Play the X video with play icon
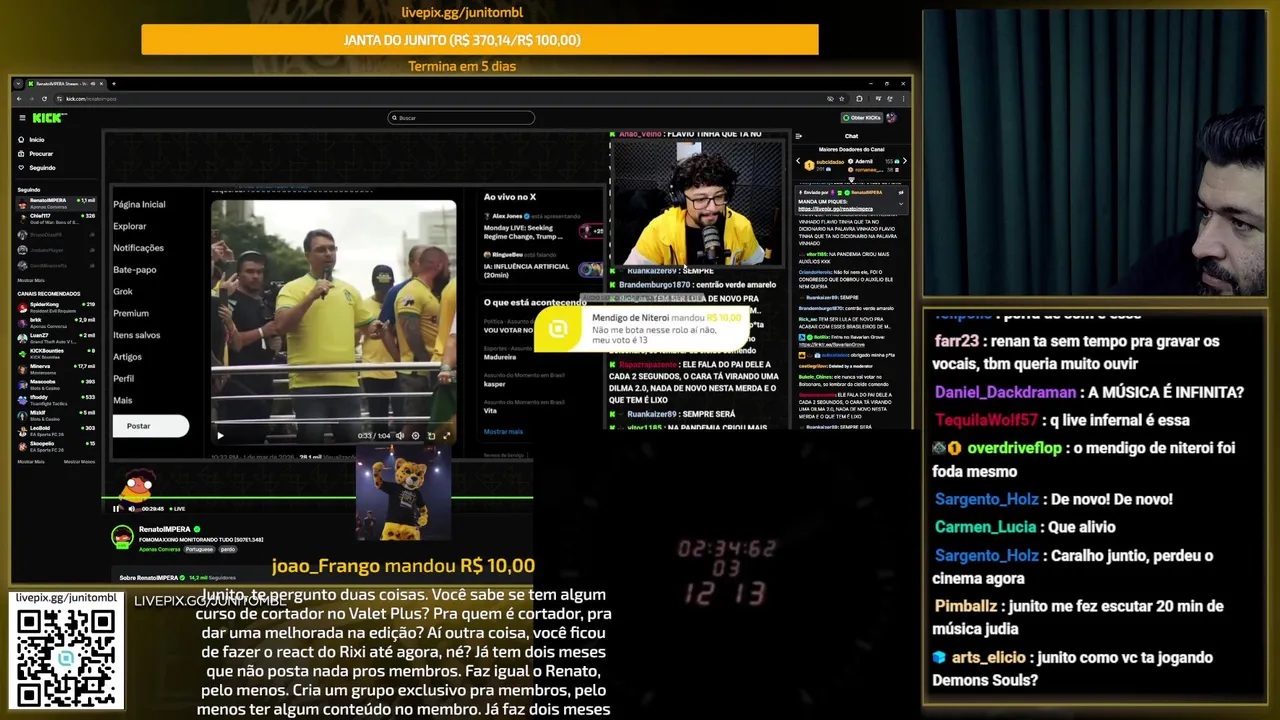Screen dimensions: 1280x720 [x=221, y=435]
